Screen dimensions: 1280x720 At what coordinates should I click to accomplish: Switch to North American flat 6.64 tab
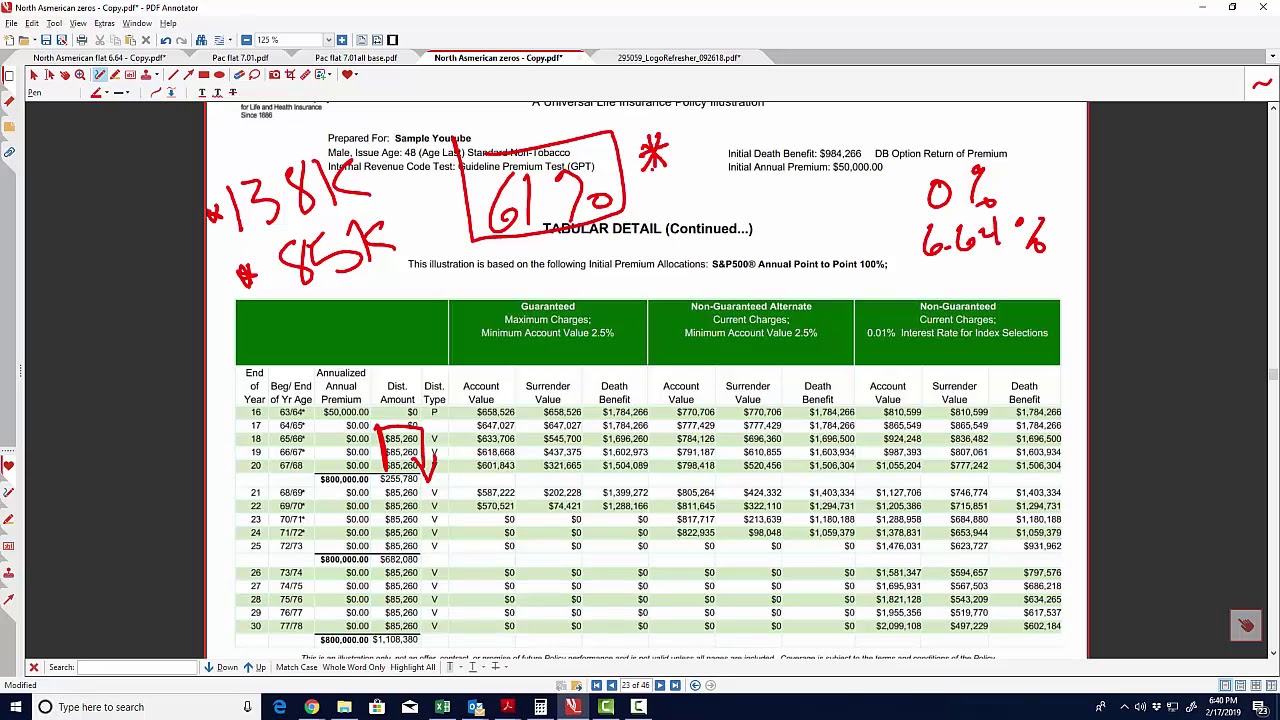(99, 58)
